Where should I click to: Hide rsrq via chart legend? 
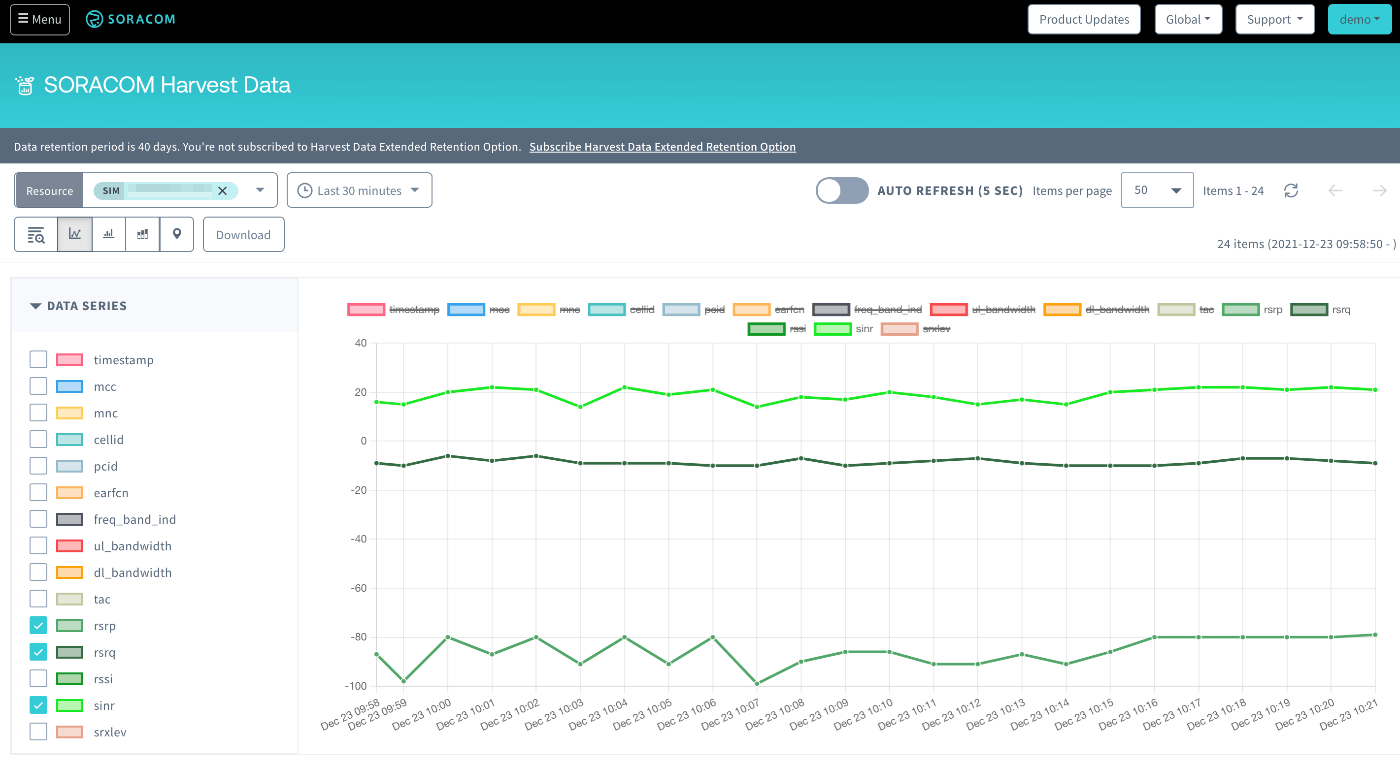1321,310
